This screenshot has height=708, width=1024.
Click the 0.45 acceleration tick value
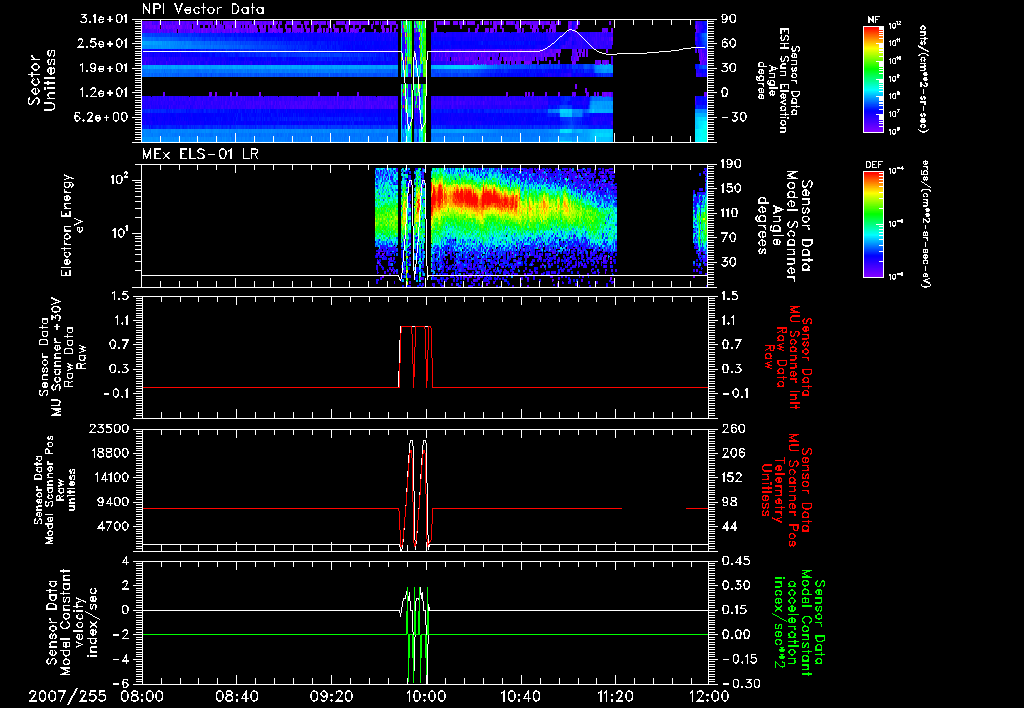point(735,561)
